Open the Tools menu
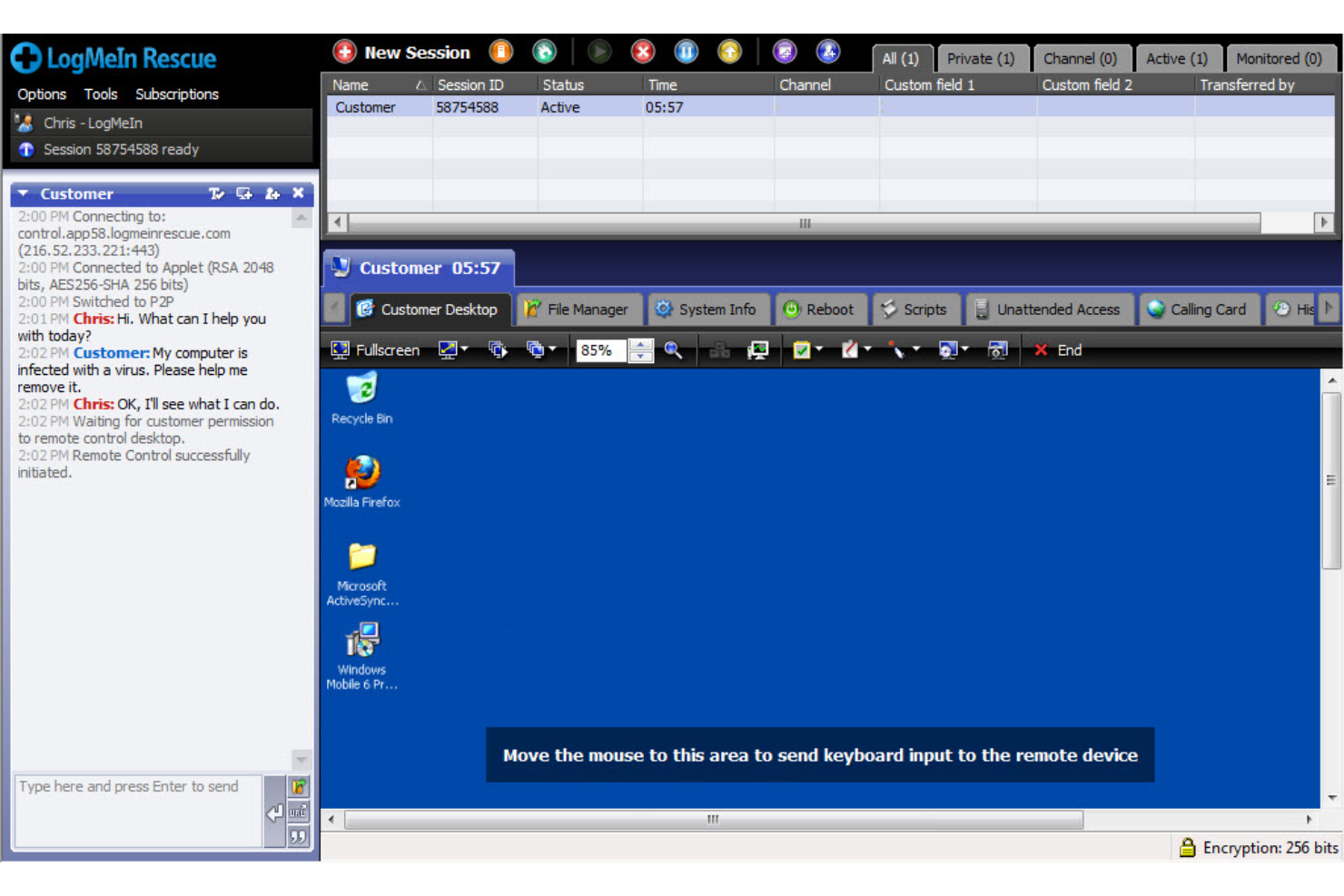The height and width of the screenshot is (896, 1344). [100, 94]
